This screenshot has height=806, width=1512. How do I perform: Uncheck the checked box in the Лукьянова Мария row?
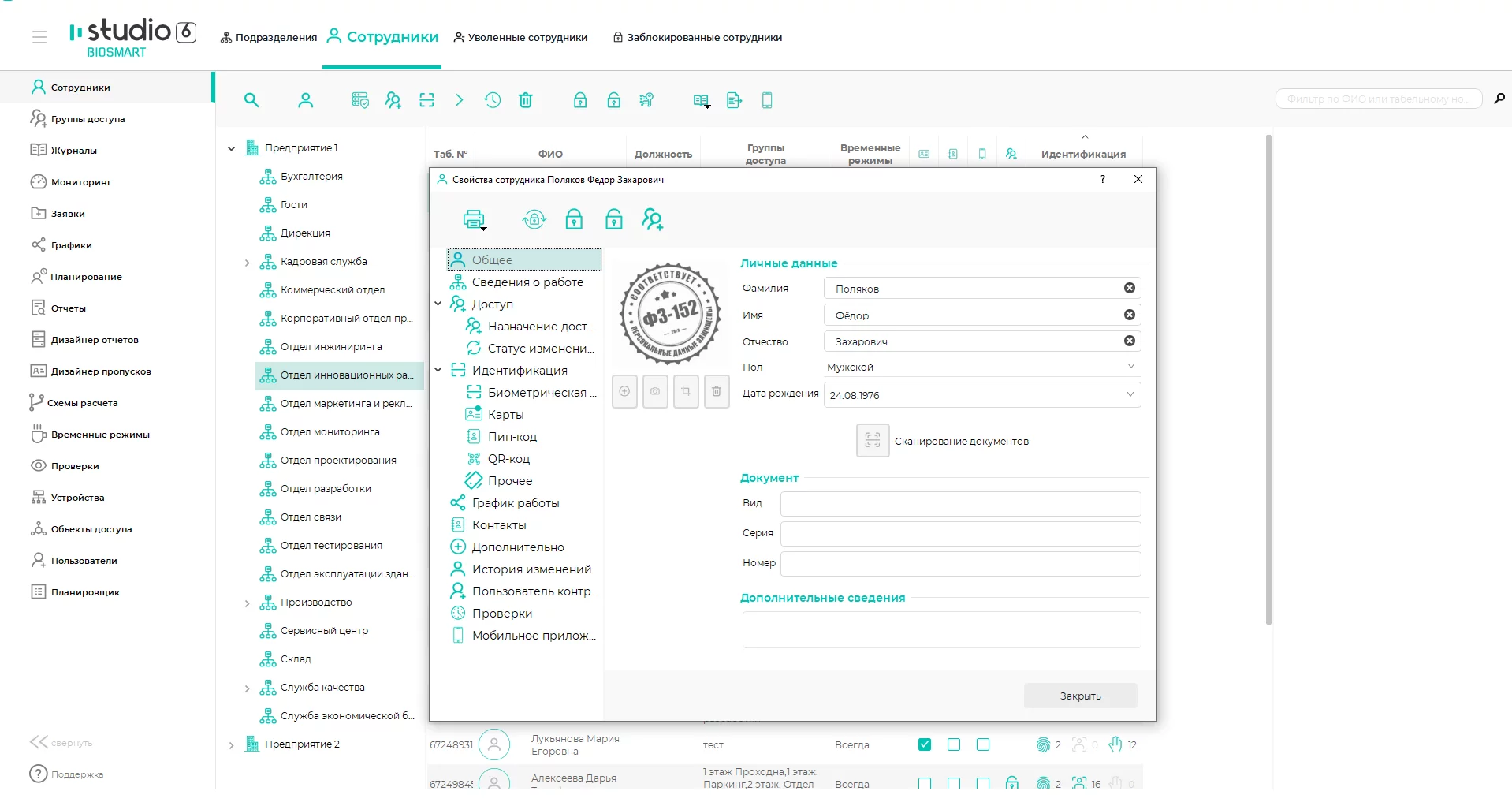[925, 744]
